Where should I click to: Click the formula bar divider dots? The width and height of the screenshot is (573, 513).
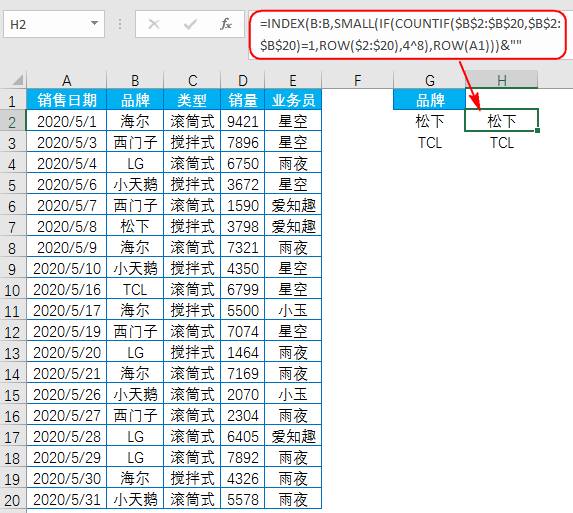(x=120, y=24)
